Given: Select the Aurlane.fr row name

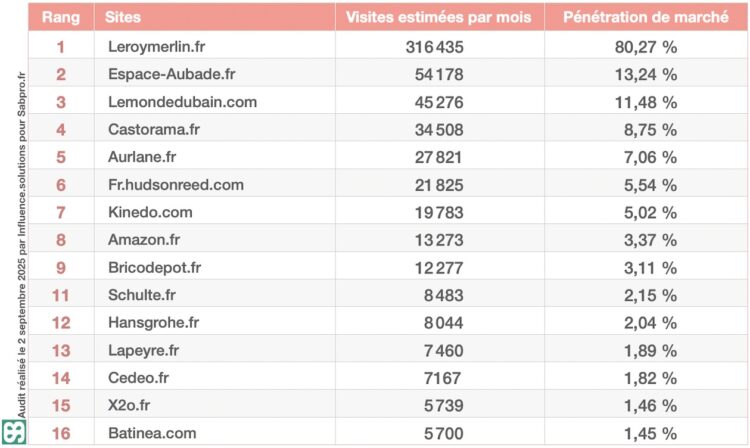Looking at the screenshot, I should point(142,157).
